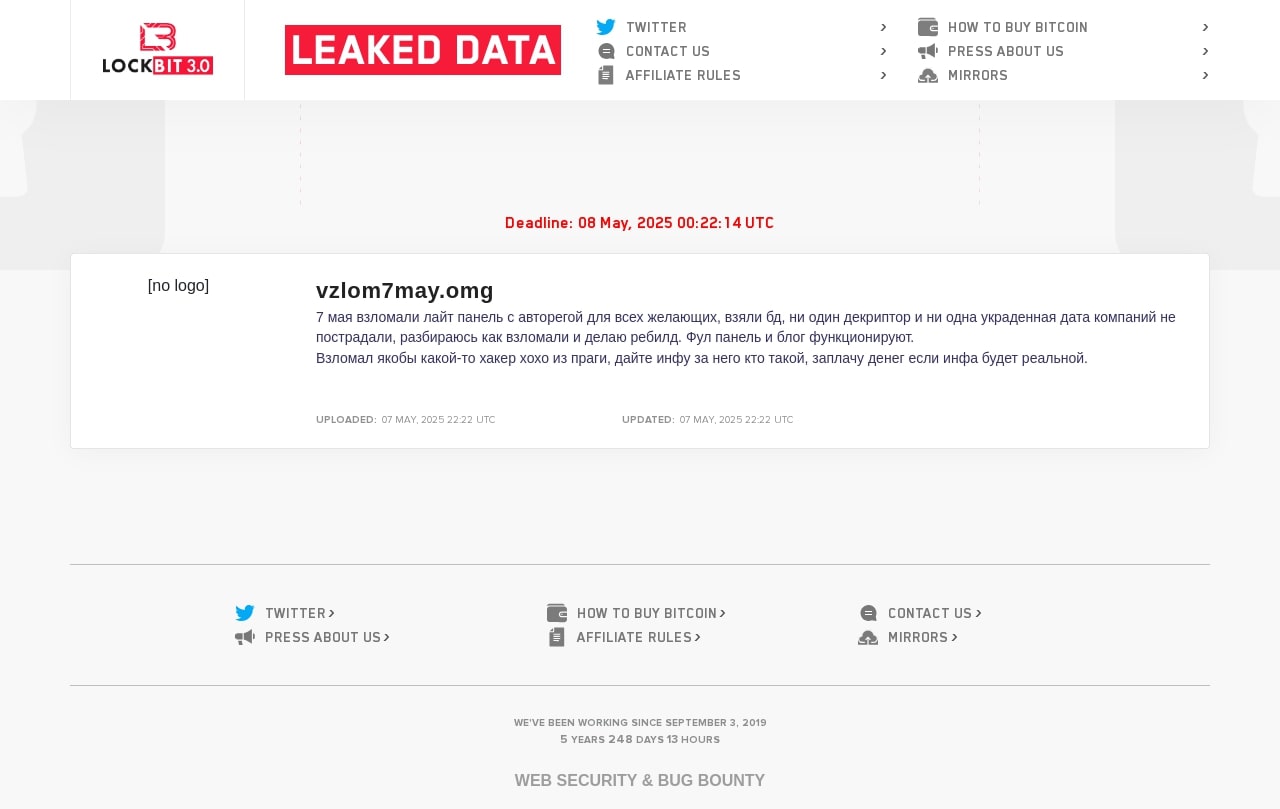The width and height of the screenshot is (1280, 809).
Task: Click the header Mirrors cloud icon
Action: click(x=928, y=75)
